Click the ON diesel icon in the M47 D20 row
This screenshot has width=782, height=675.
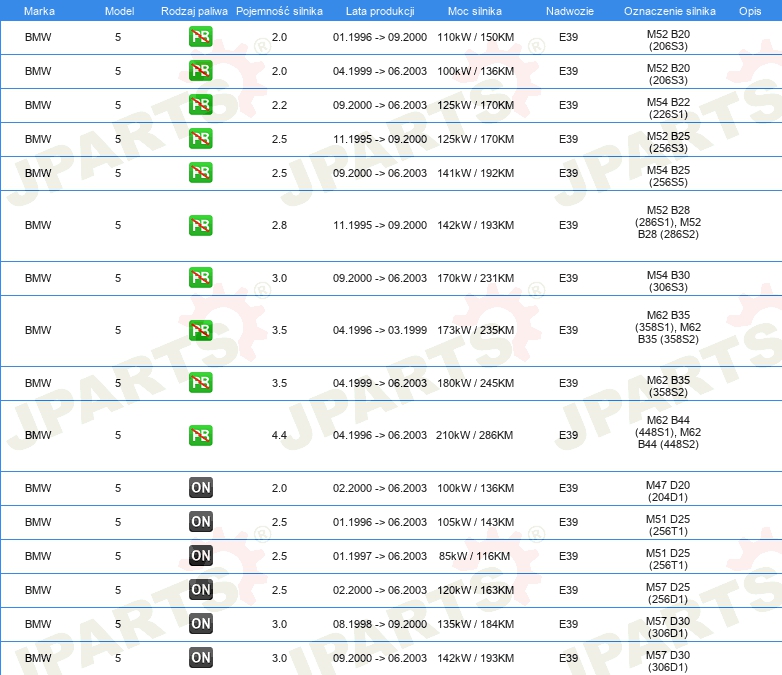[x=200, y=488]
